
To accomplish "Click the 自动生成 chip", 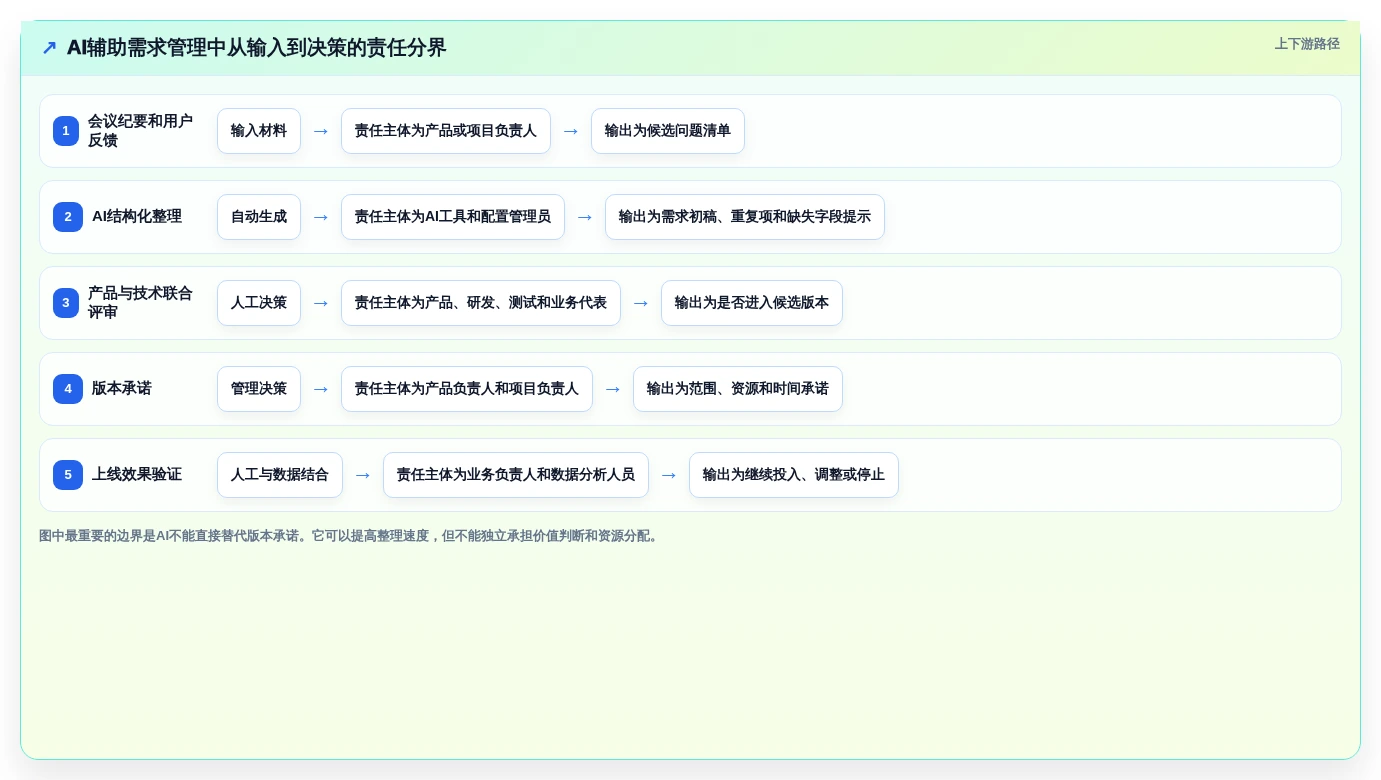I will [259, 217].
